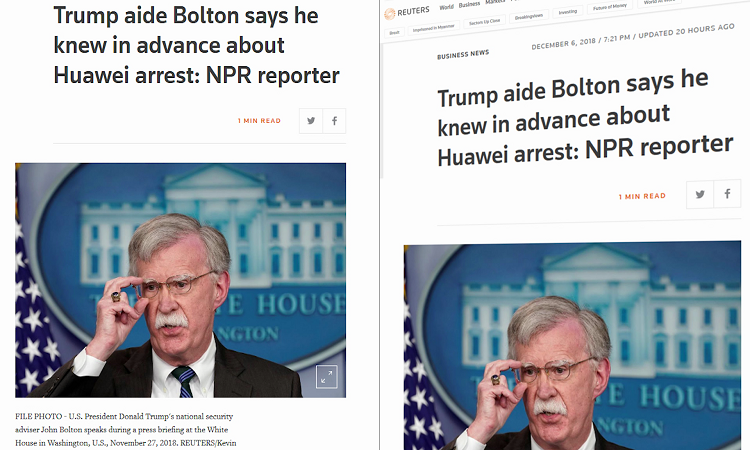Screen dimensions: 750x450
Task: Select the Investing tab
Action: click(x=568, y=11)
